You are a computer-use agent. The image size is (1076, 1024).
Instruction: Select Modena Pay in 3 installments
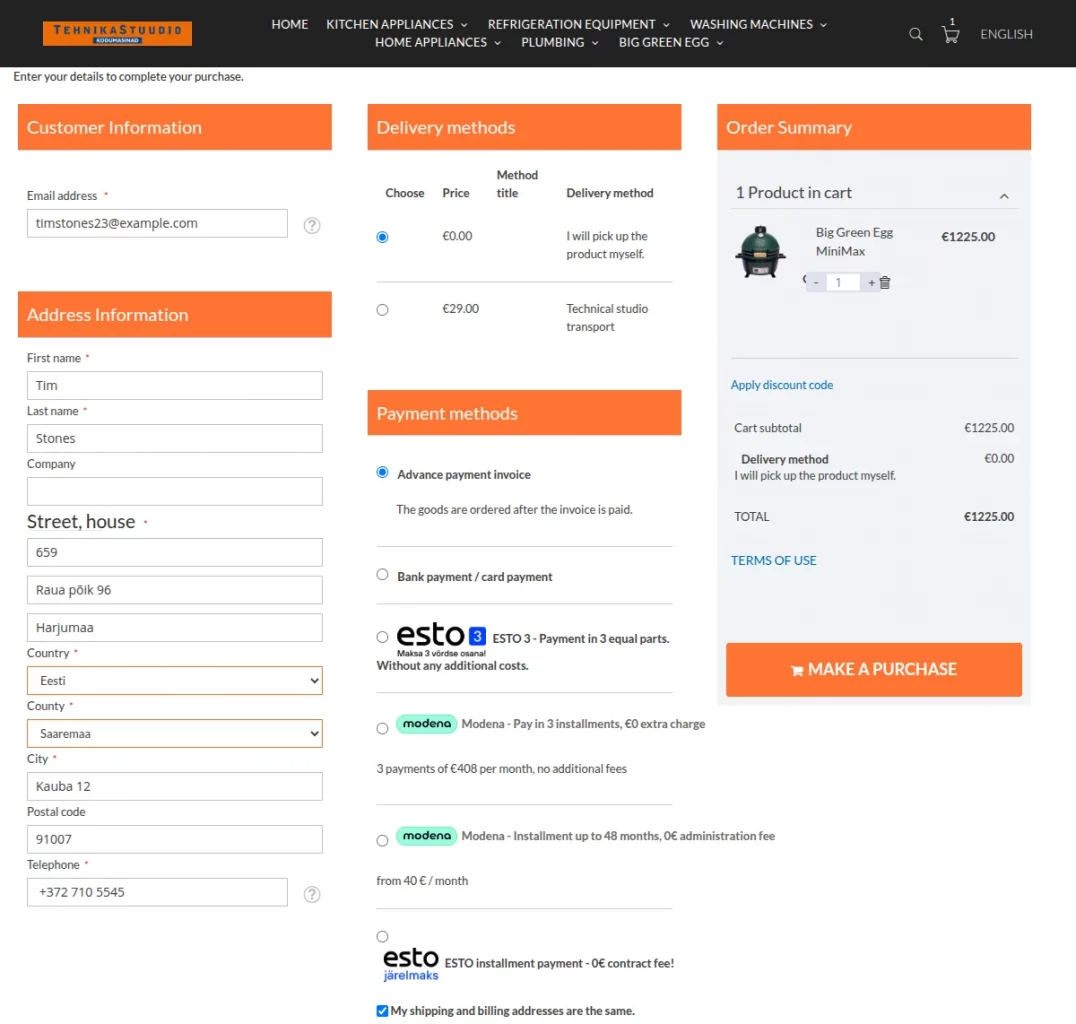coord(382,728)
